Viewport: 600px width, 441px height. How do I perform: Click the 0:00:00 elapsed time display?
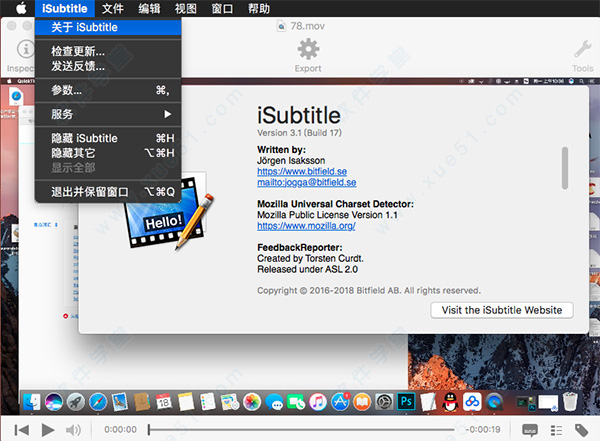click(120, 430)
